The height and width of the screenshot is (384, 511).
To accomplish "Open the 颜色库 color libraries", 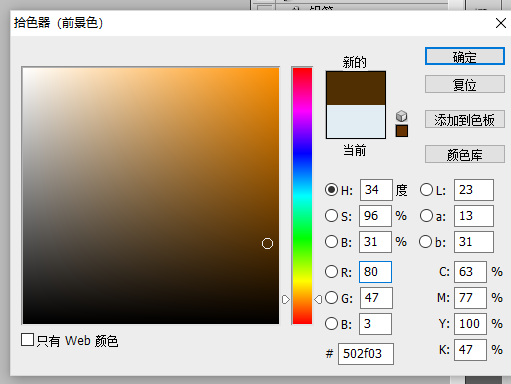I will [465, 154].
